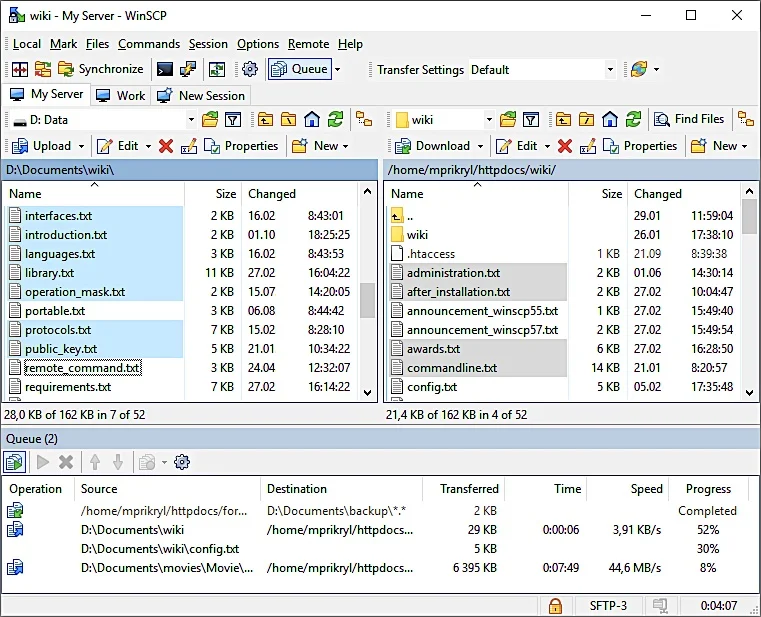Switch to the Work session tab
761x617 pixels.
pos(121,96)
